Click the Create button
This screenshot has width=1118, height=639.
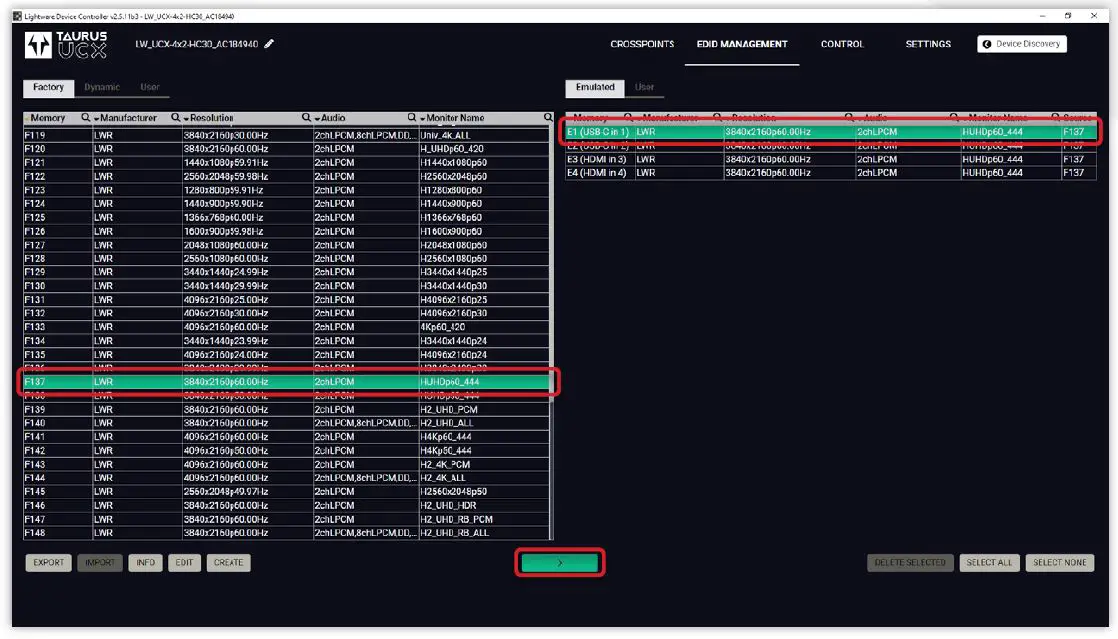point(228,563)
